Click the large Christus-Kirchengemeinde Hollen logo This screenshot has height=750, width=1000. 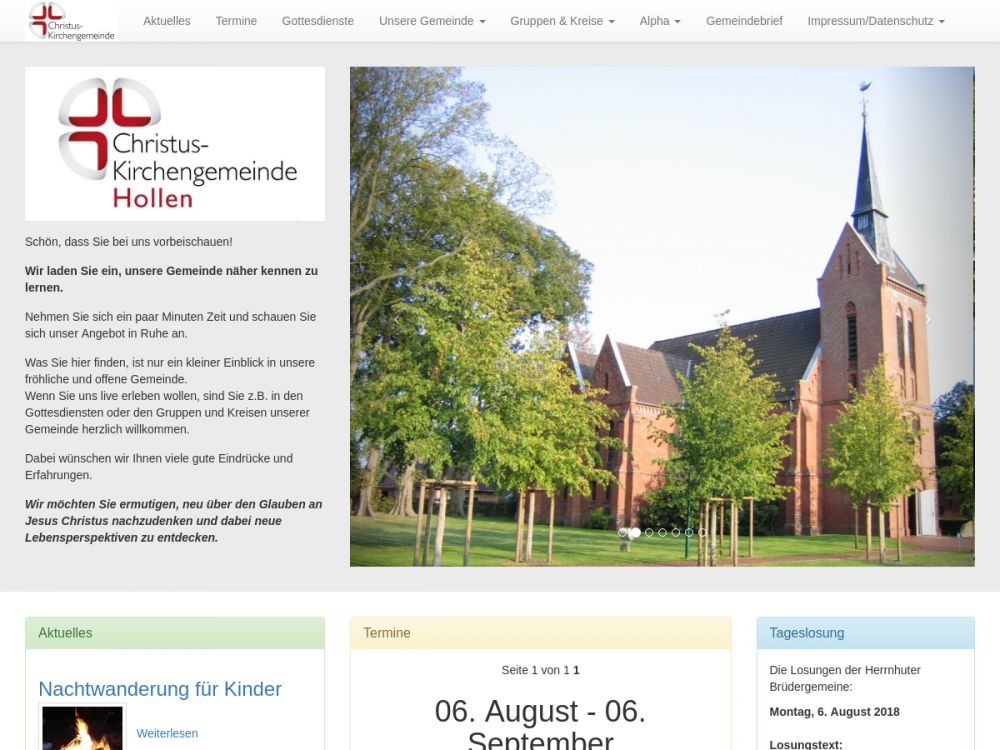tap(175, 143)
